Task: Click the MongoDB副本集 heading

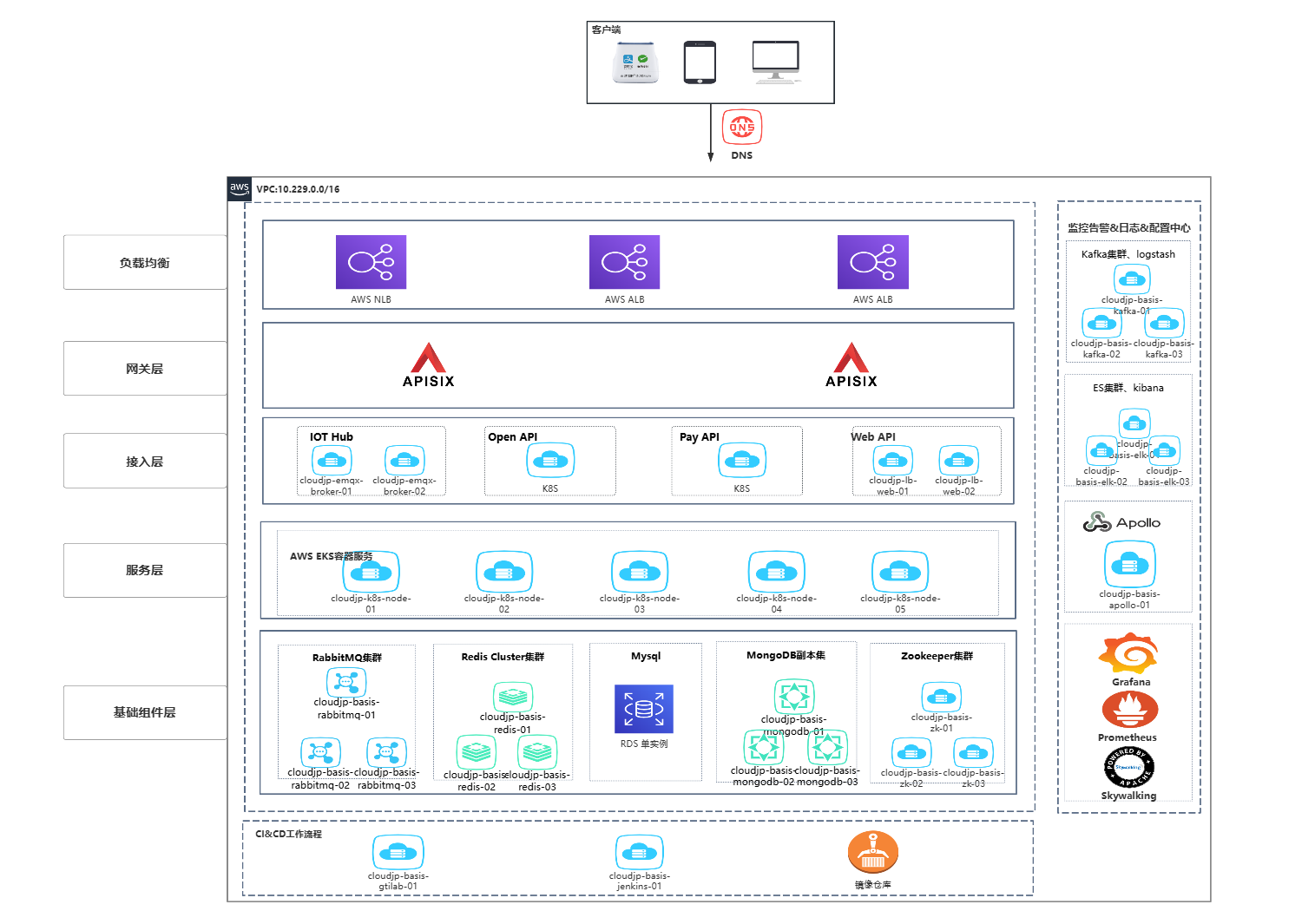Action: [x=786, y=655]
